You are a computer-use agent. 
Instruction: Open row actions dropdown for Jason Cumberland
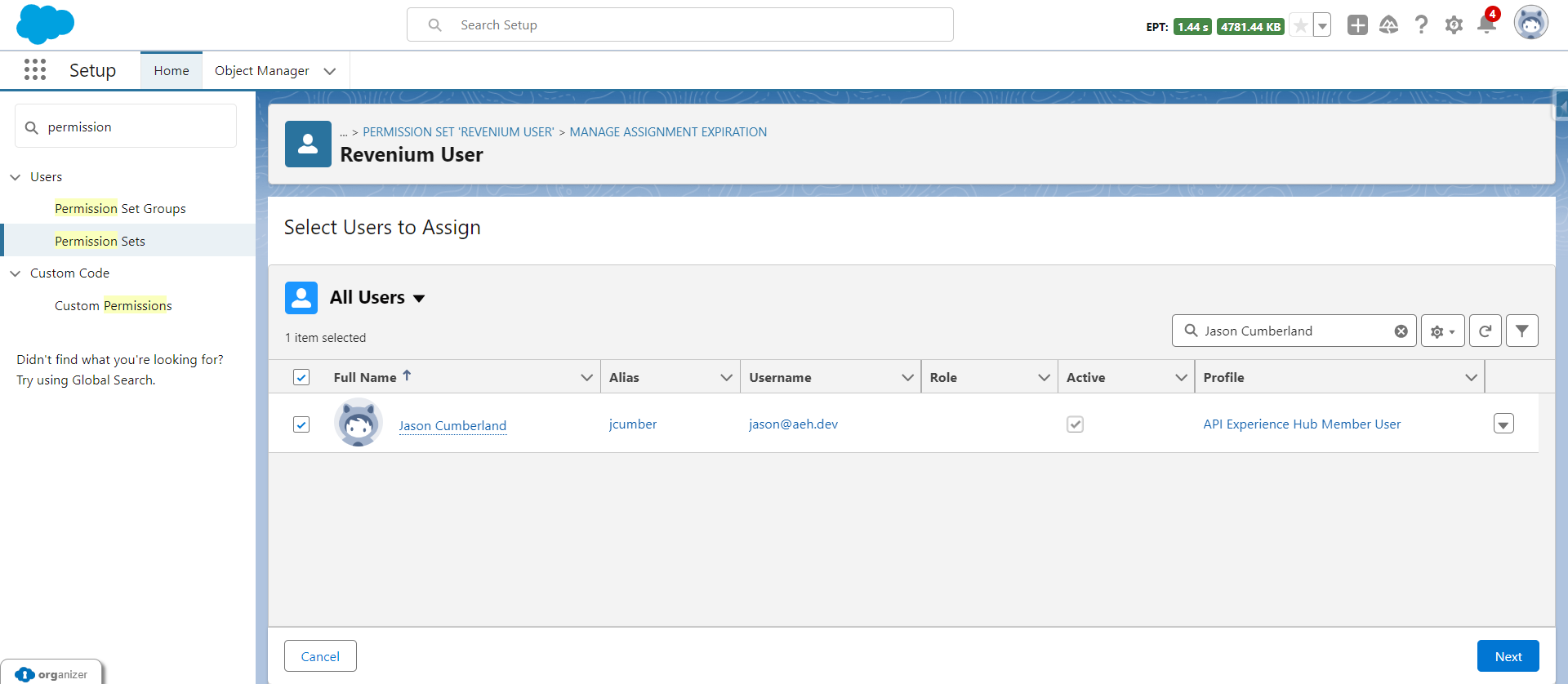[x=1503, y=424]
